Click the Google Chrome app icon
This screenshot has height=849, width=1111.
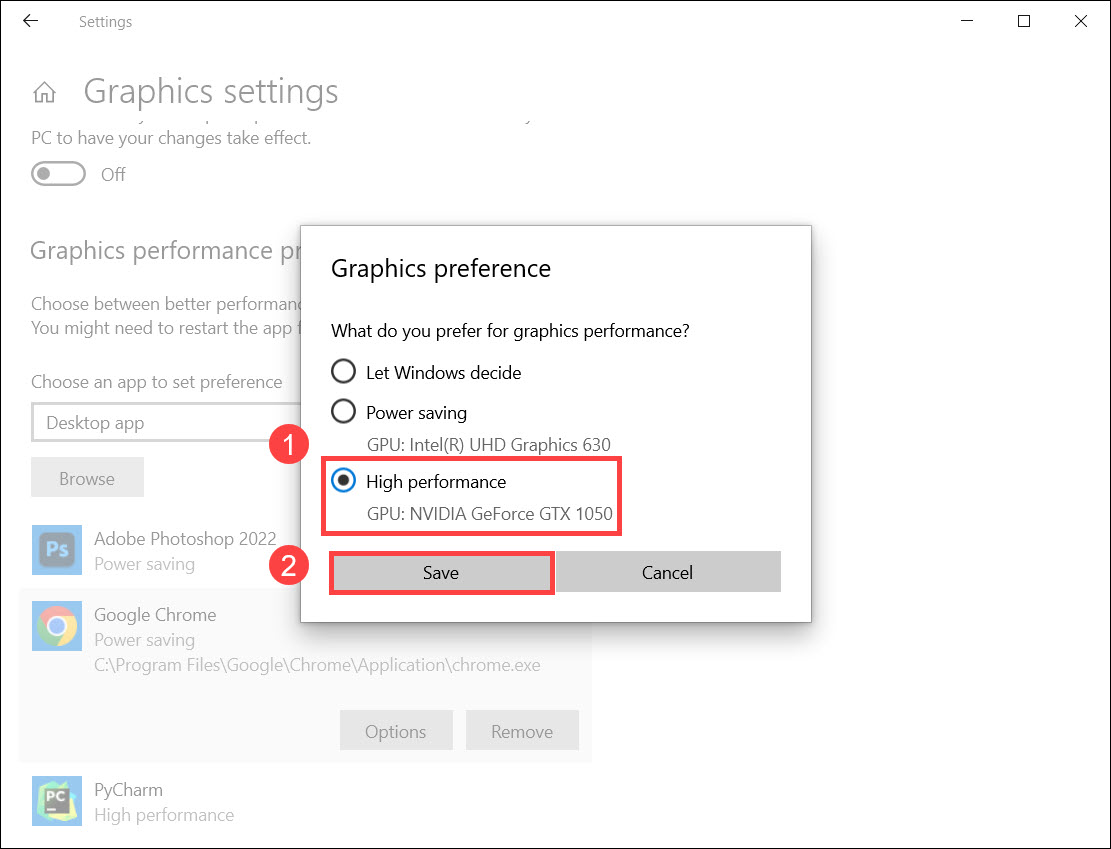[57, 627]
